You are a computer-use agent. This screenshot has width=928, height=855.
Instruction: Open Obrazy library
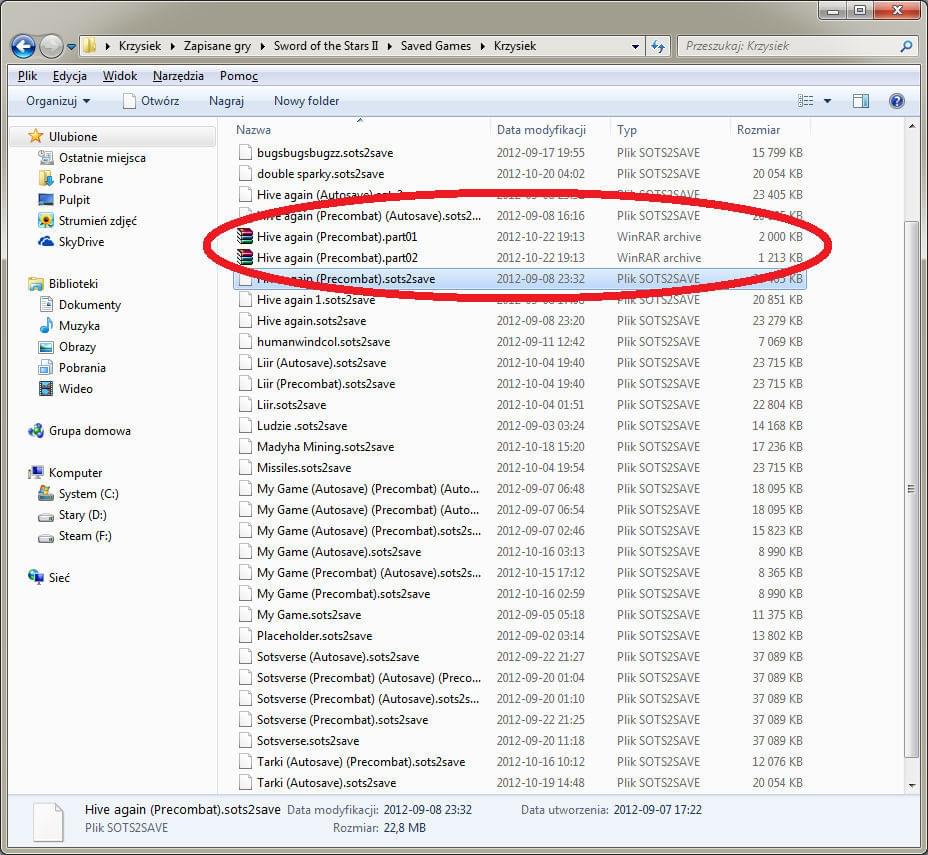(x=67, y=347)
